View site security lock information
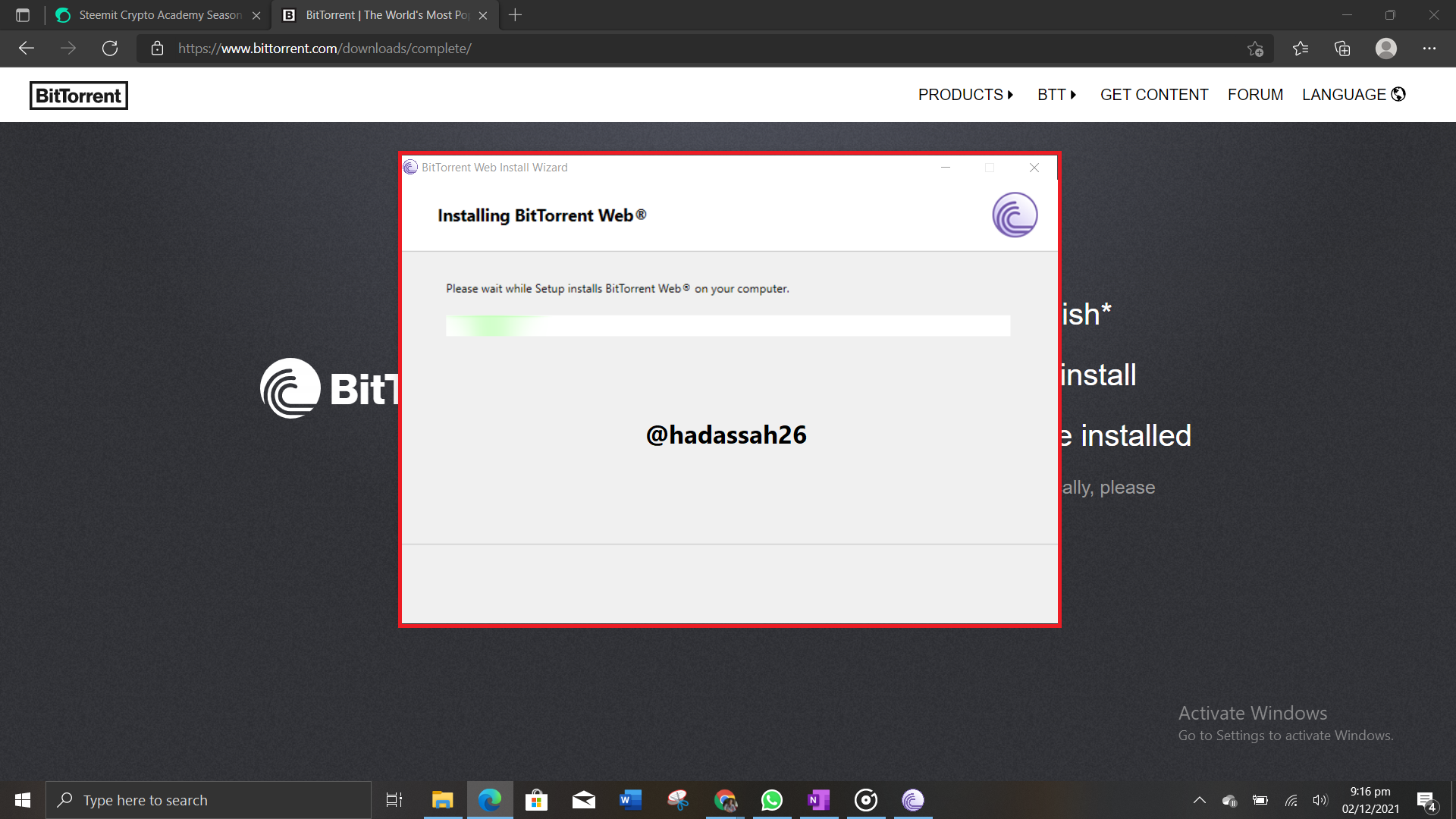 point(157,49)
